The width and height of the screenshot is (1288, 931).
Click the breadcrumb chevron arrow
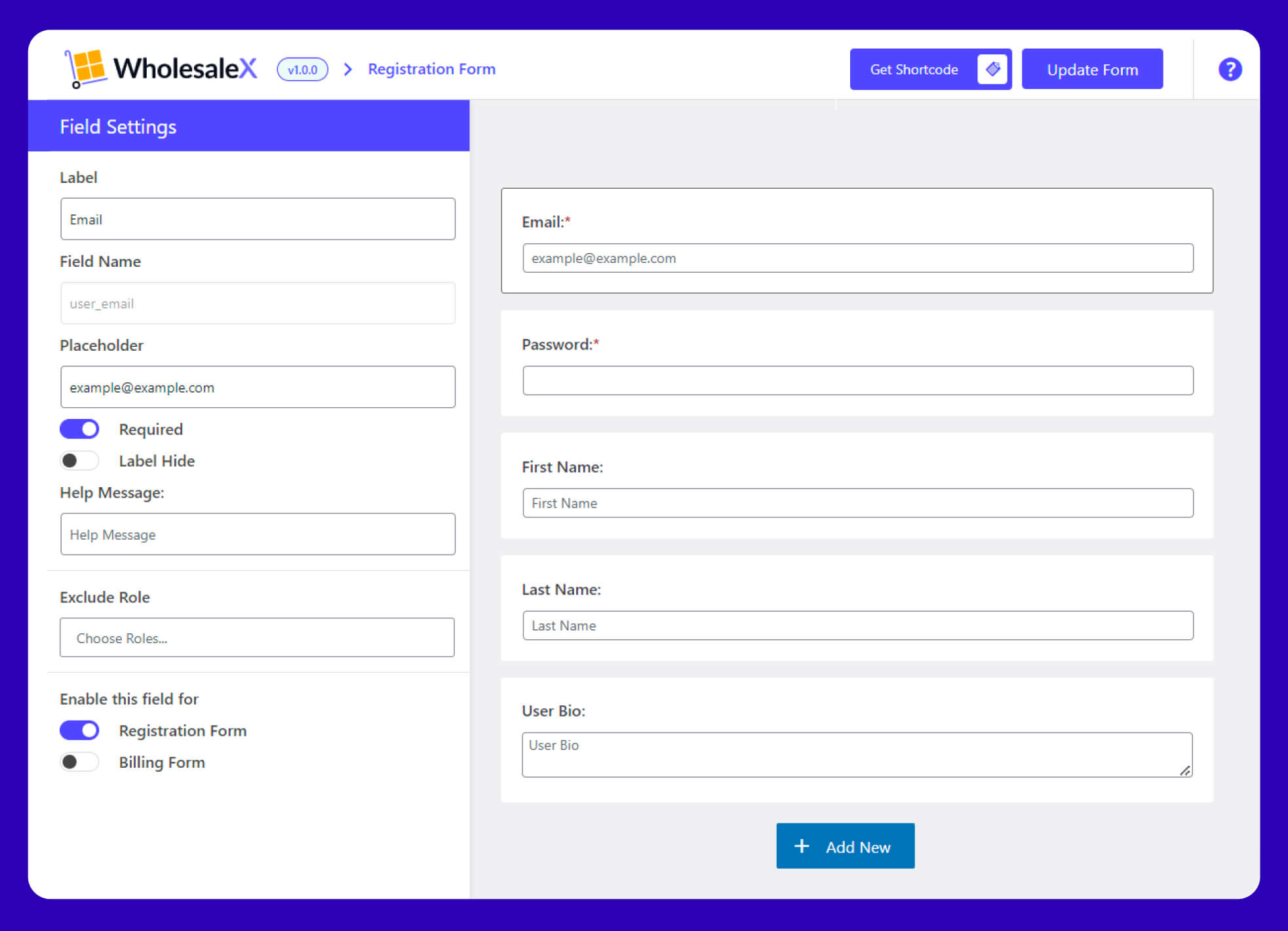pyautogui.click(x=348, y=69)
